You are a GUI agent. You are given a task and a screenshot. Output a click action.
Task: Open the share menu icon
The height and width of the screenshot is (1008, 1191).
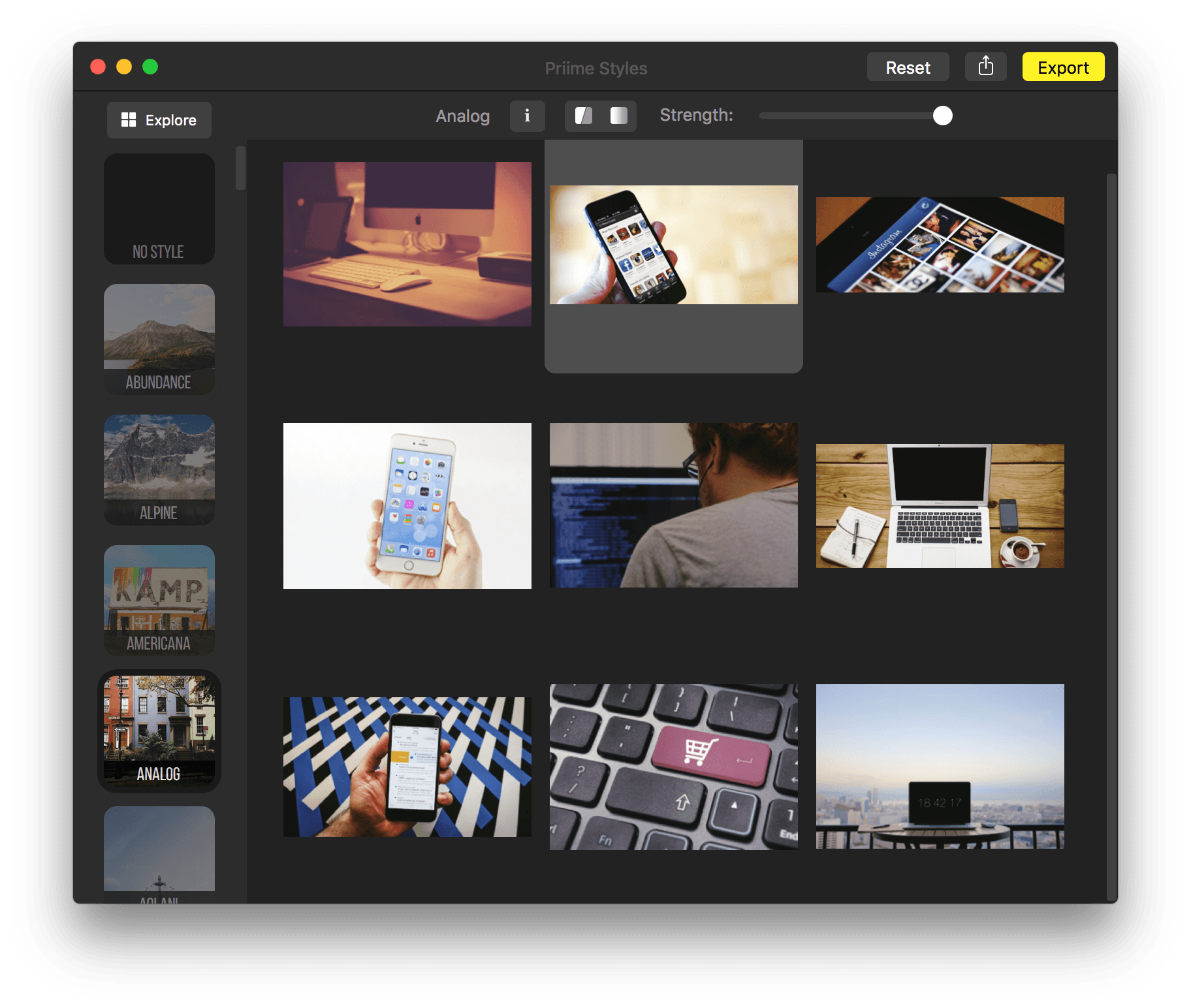pyautogui.click(x=985, y=67)
